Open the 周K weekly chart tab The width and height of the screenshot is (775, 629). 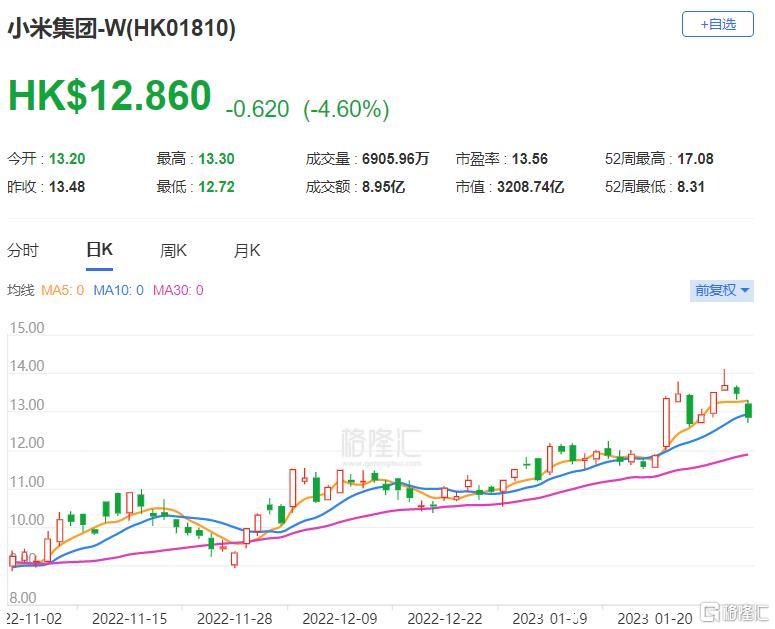[x=173, y=251]
